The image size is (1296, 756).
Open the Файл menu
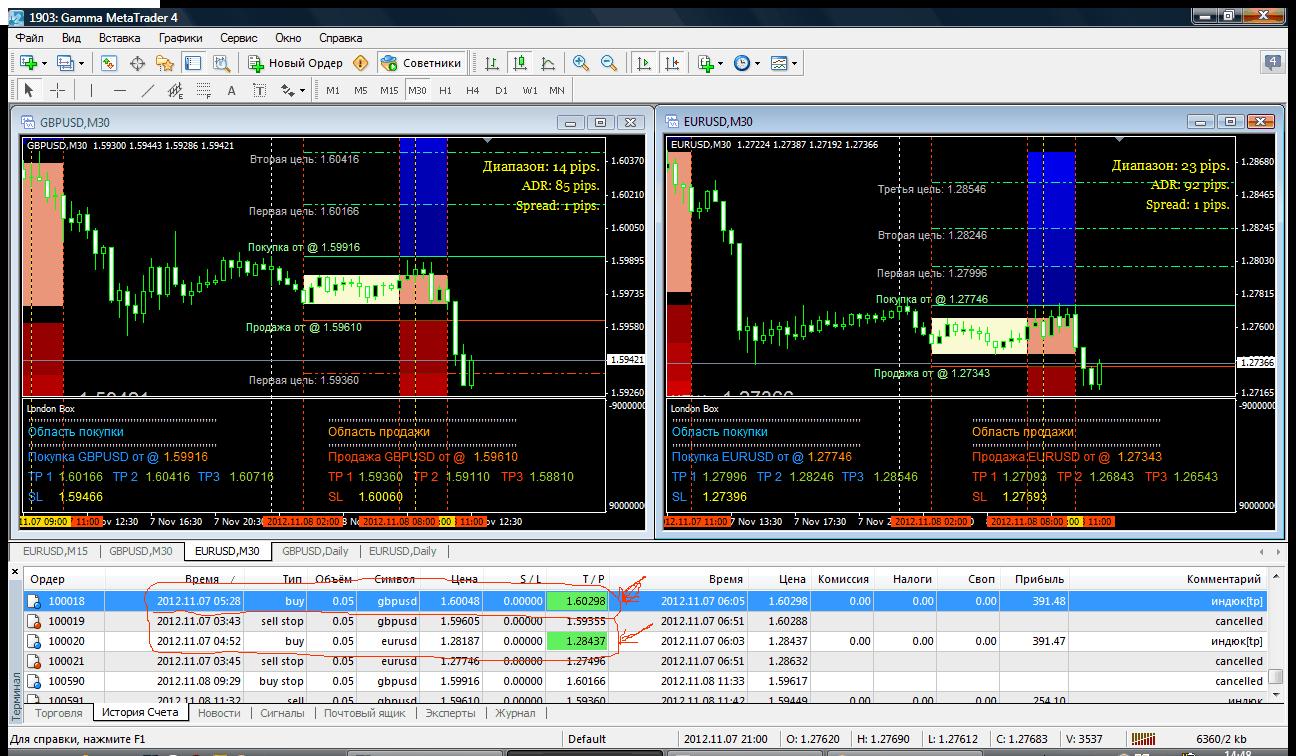pos(29,38)
